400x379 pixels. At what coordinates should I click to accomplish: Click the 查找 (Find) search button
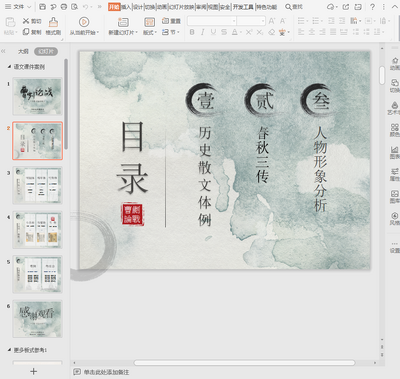click(x=294, y=7)
